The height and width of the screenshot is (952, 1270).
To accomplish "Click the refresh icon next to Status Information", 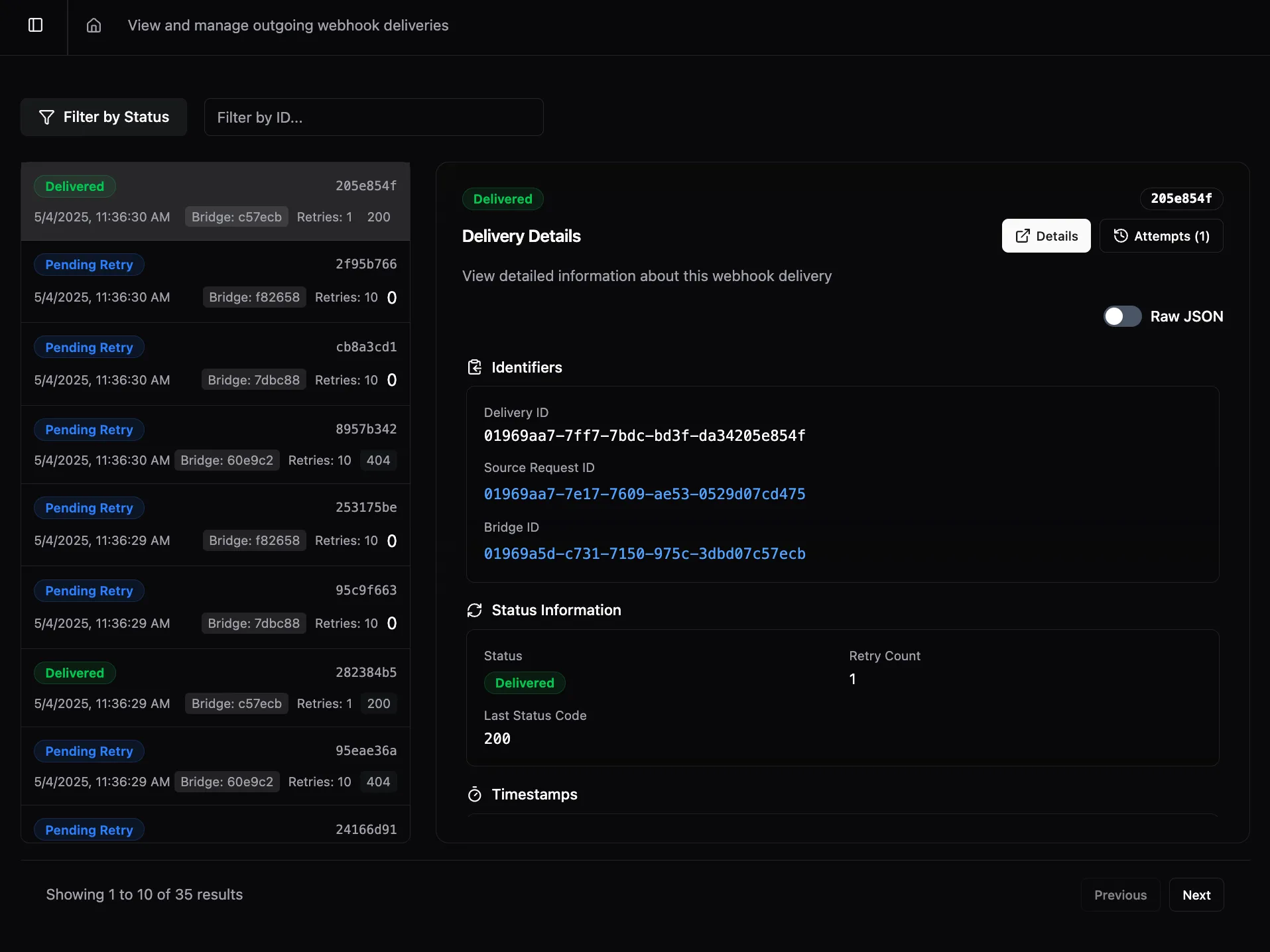I will (474, 610).
